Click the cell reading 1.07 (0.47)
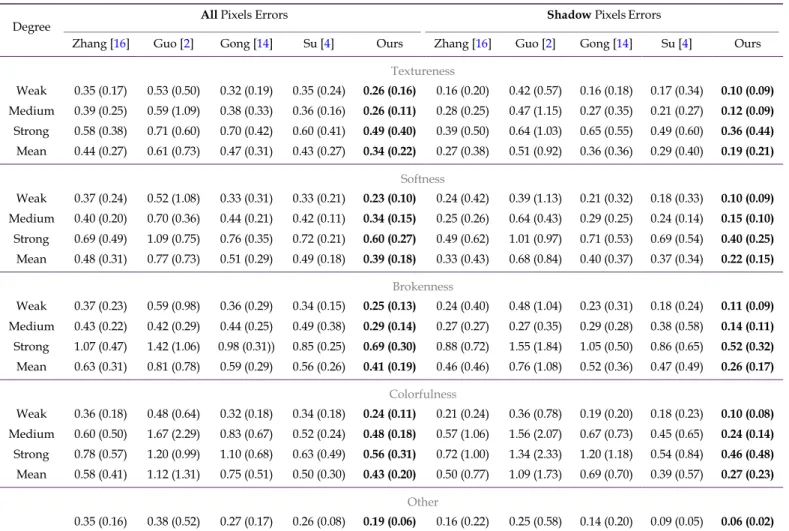The width and height of the screenshot is (789, 531). point(100,346)
